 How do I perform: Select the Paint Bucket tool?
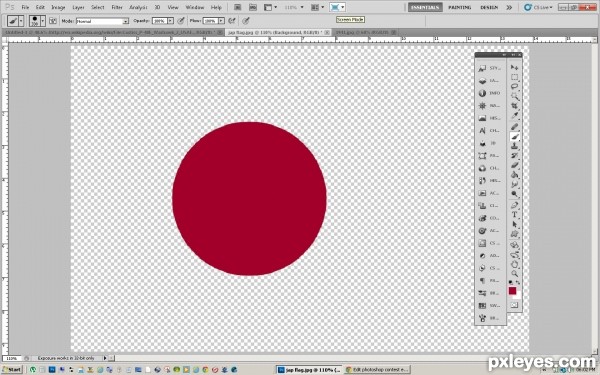click(x=514, y=175)
